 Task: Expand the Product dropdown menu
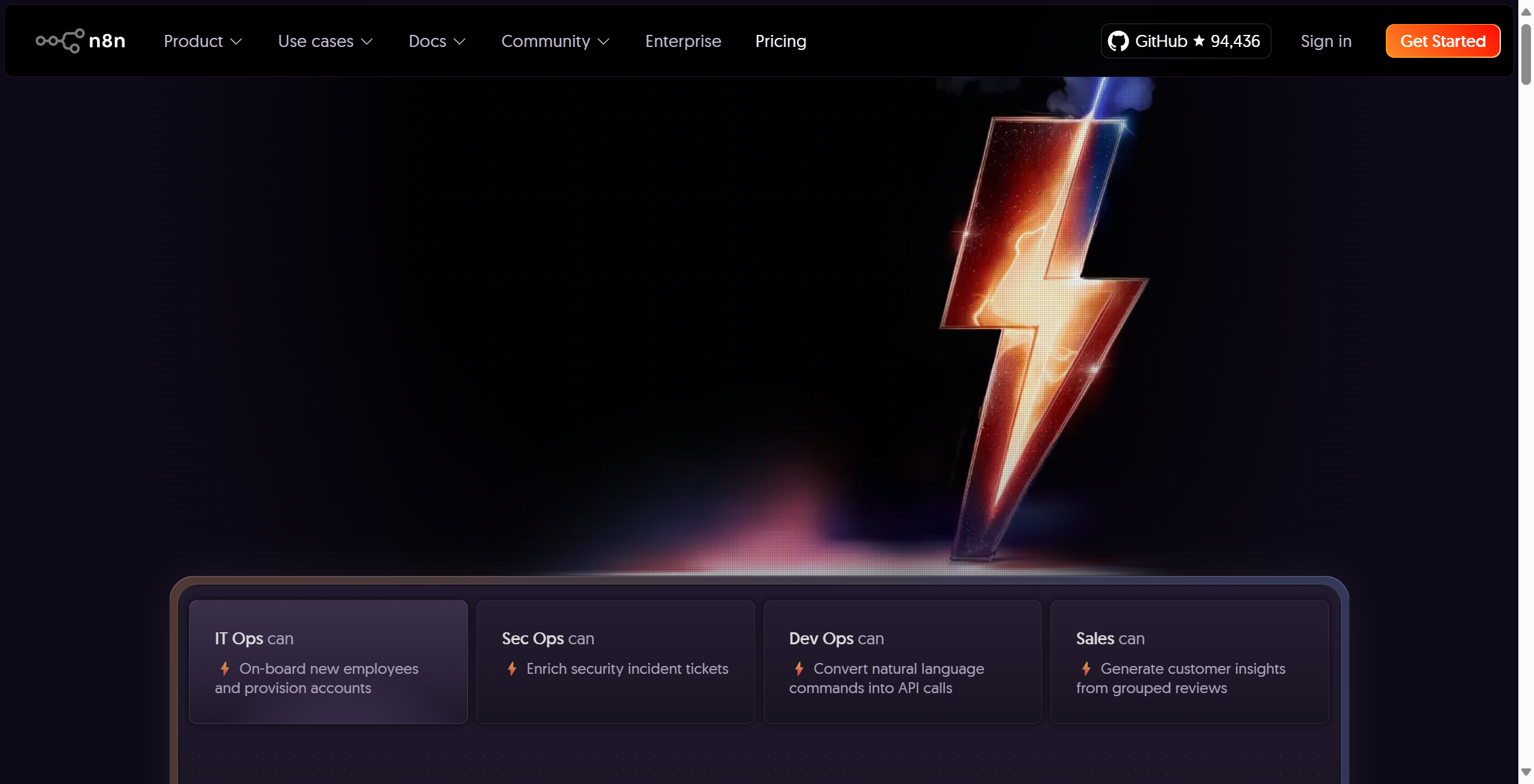point(202,41)
